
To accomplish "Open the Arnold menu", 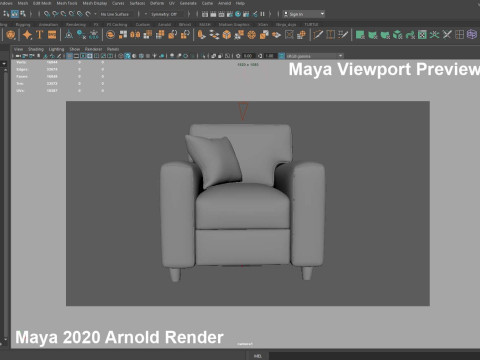I will [224, 3].
